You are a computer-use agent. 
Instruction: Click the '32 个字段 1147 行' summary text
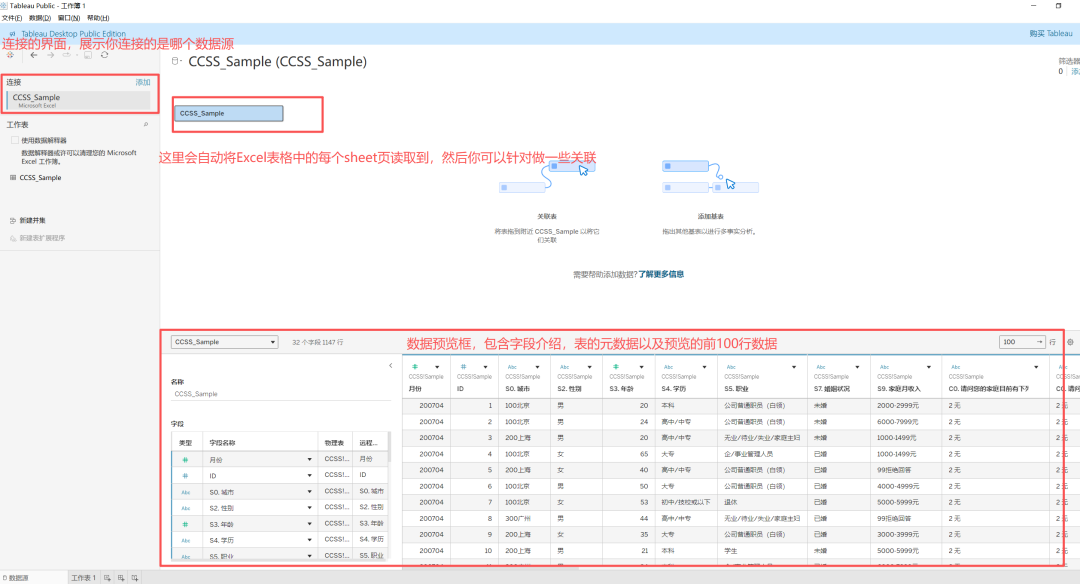coord(318,342)
